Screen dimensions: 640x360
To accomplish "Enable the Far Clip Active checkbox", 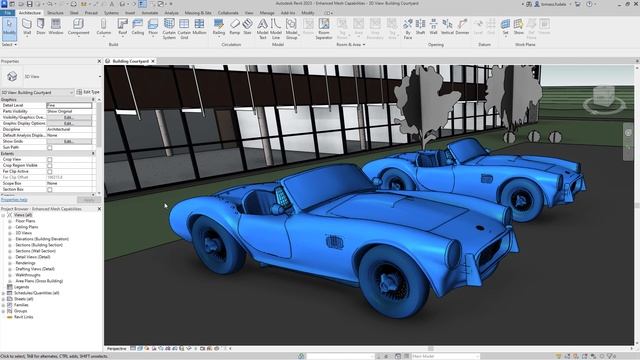I will tap(49, 171).
